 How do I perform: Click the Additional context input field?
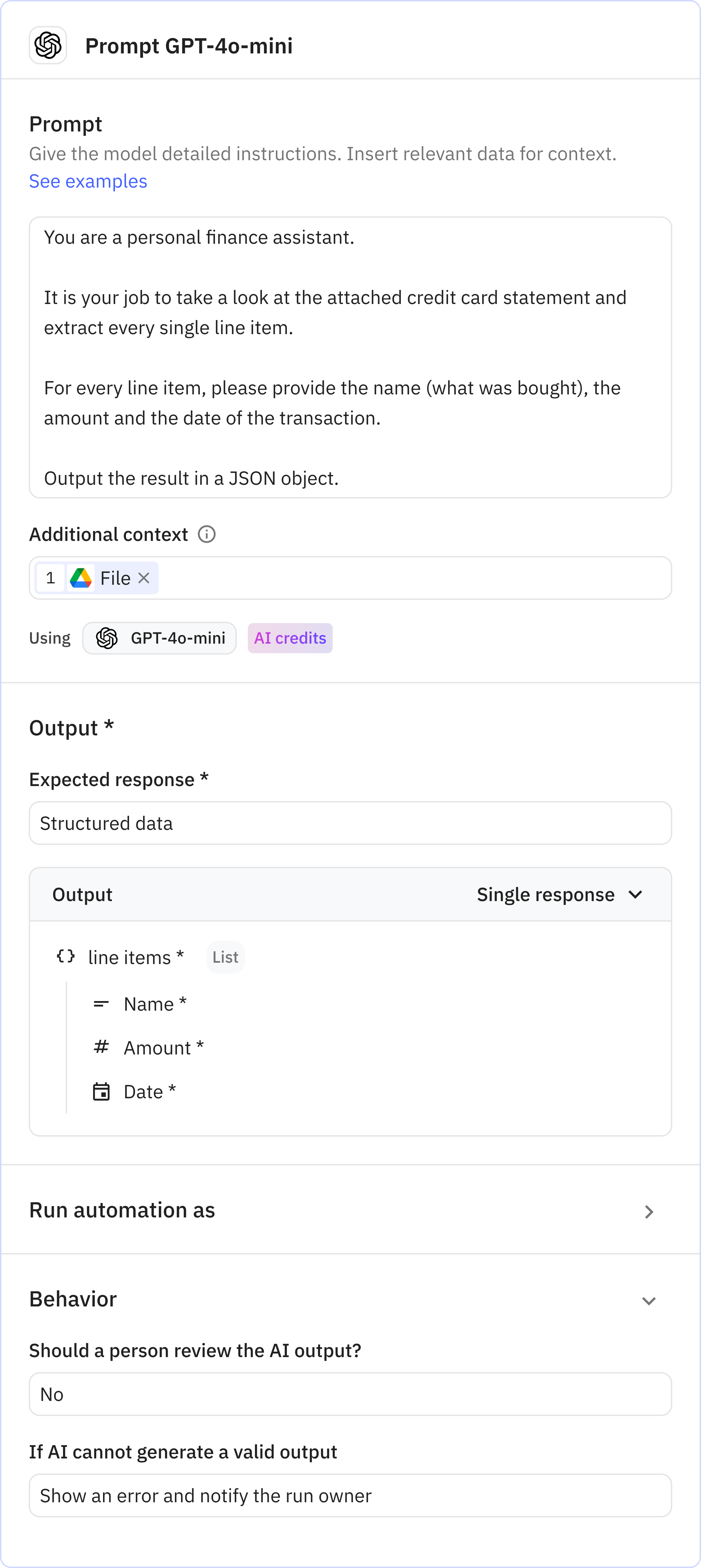(414, 578)
